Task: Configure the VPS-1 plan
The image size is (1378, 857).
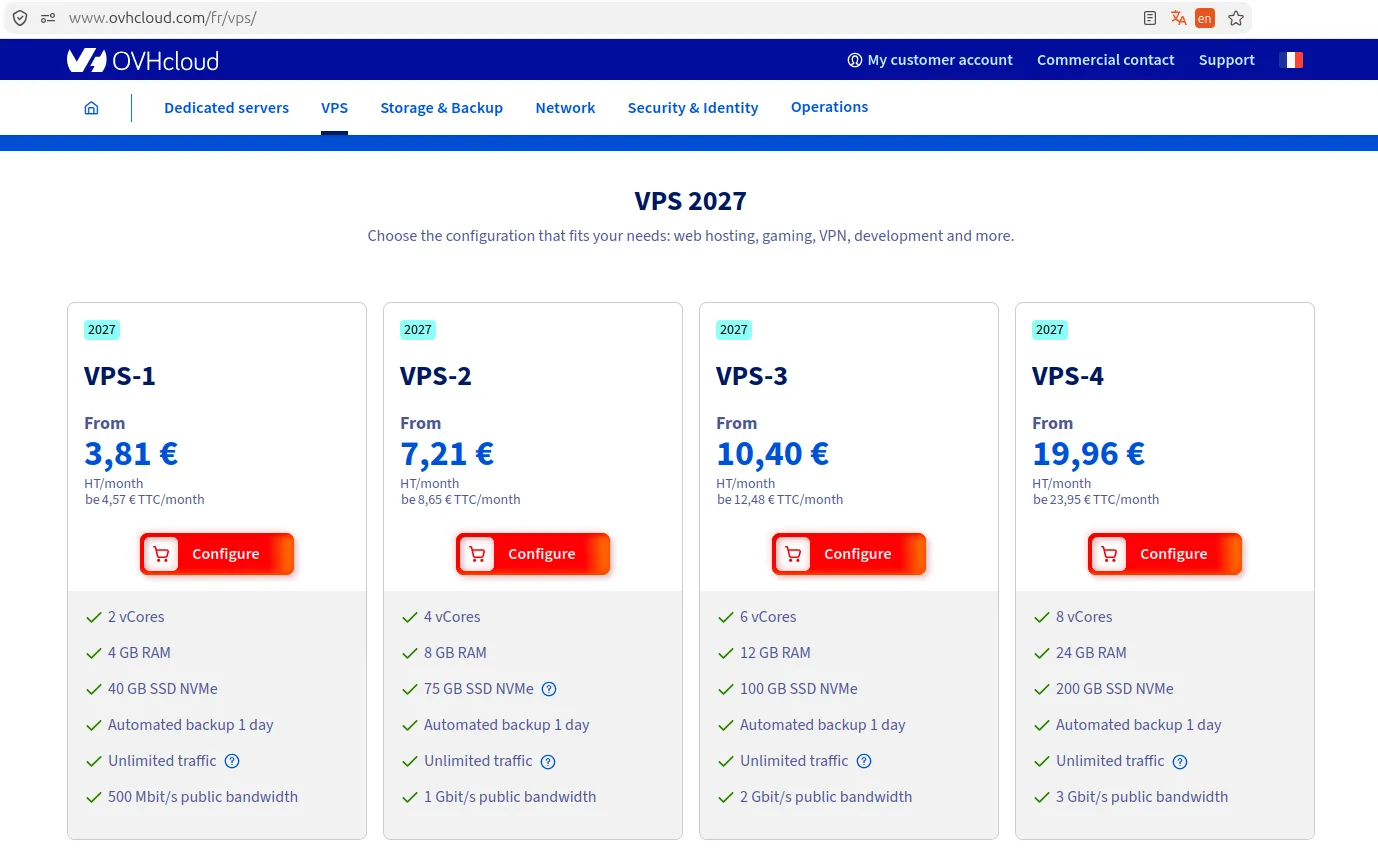Action: 217,554
